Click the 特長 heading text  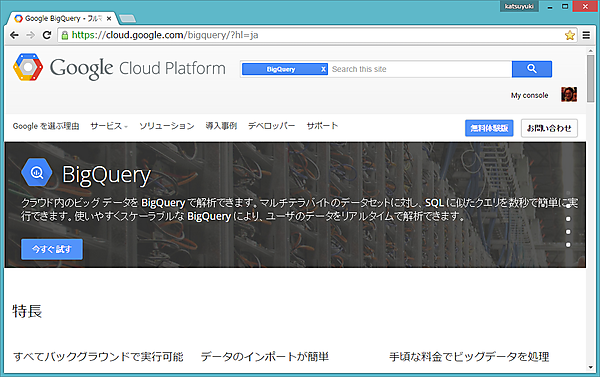pos(27,311)
